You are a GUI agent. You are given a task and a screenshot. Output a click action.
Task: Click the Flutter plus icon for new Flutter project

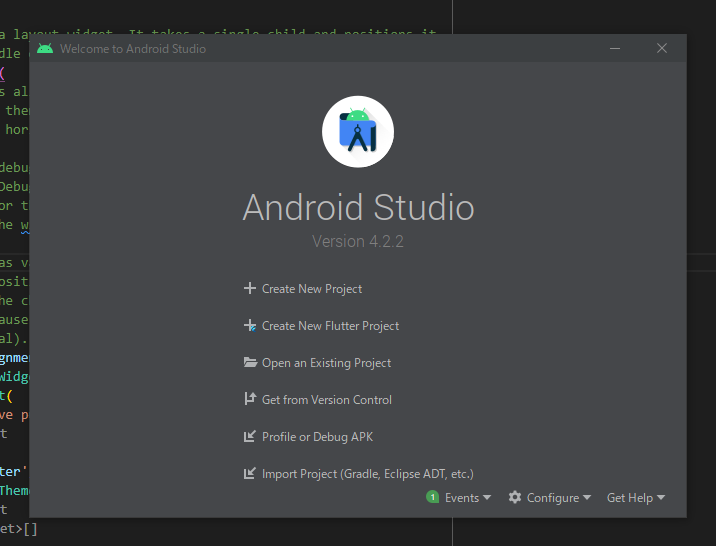tap(250, 325)
